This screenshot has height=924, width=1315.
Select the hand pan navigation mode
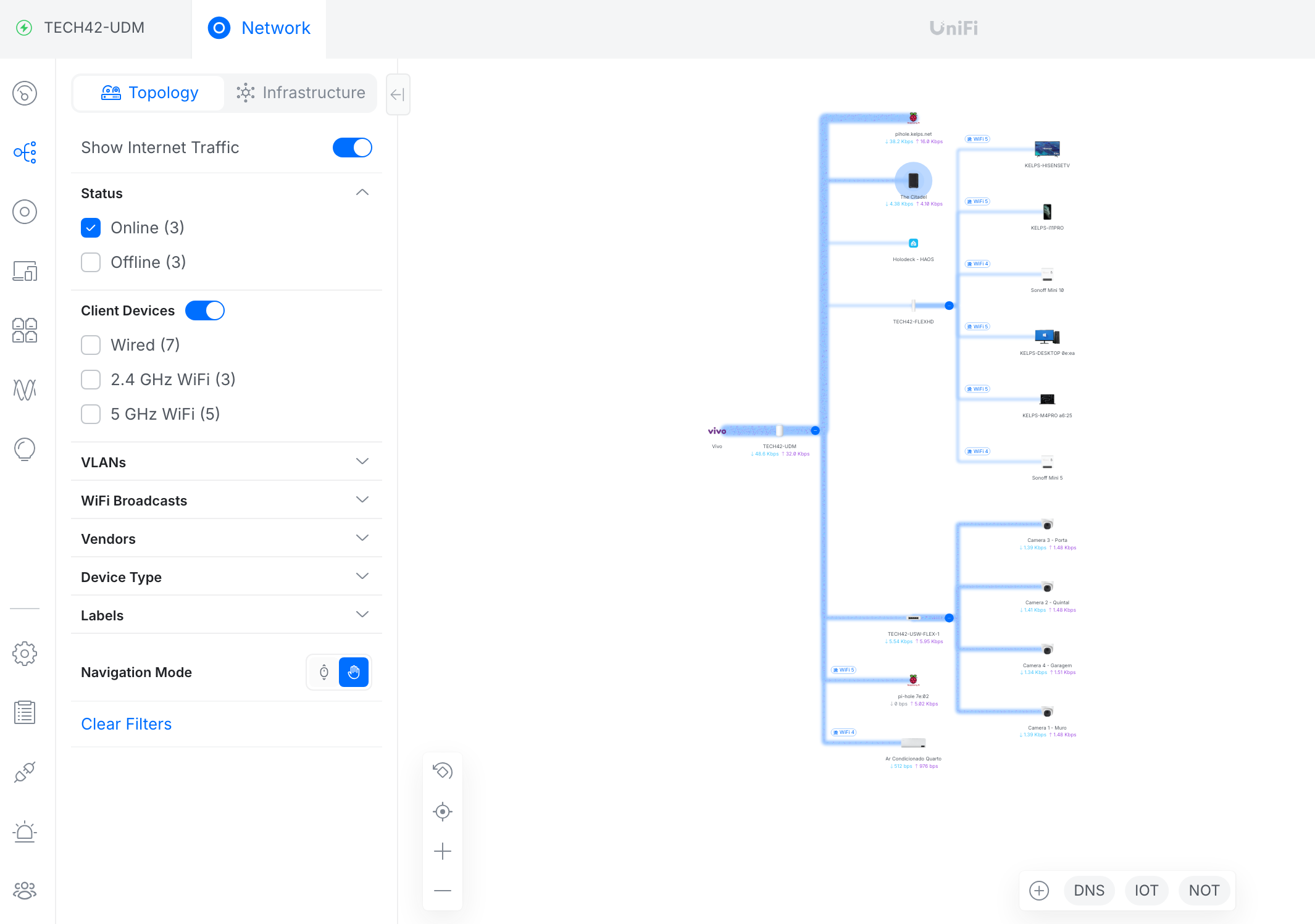(x=354, y=672)
